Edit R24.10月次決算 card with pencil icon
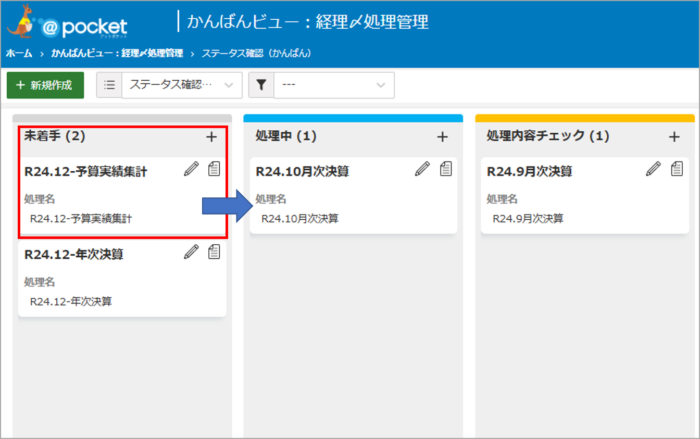 (x=422, y=169)
